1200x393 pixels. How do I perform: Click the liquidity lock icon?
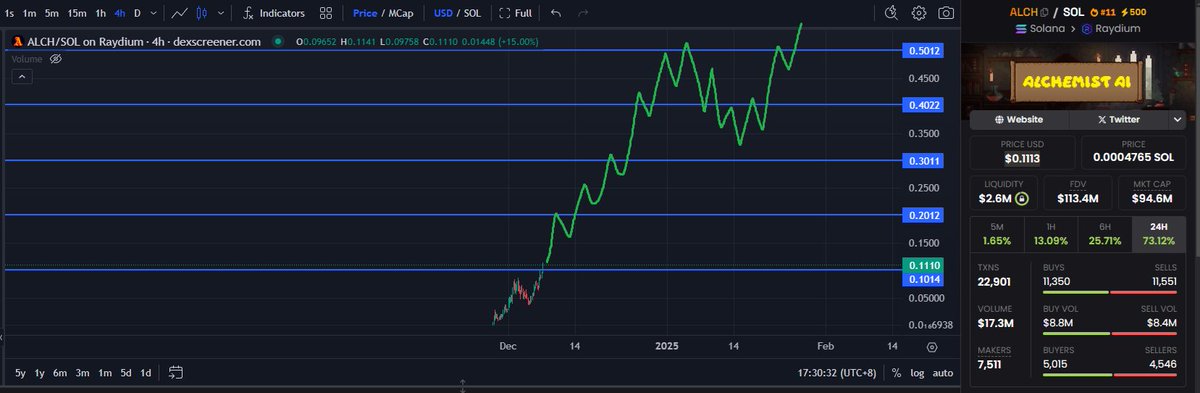1021,199
